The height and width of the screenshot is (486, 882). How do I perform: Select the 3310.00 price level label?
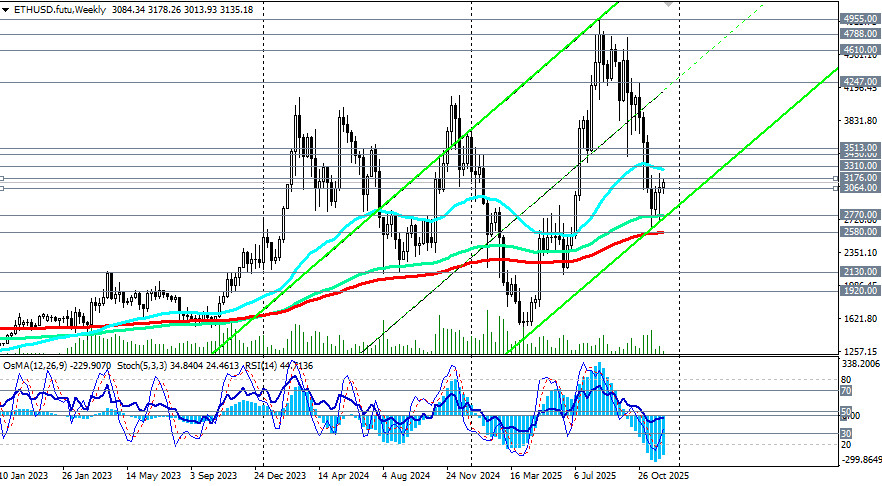pos(860,165)
